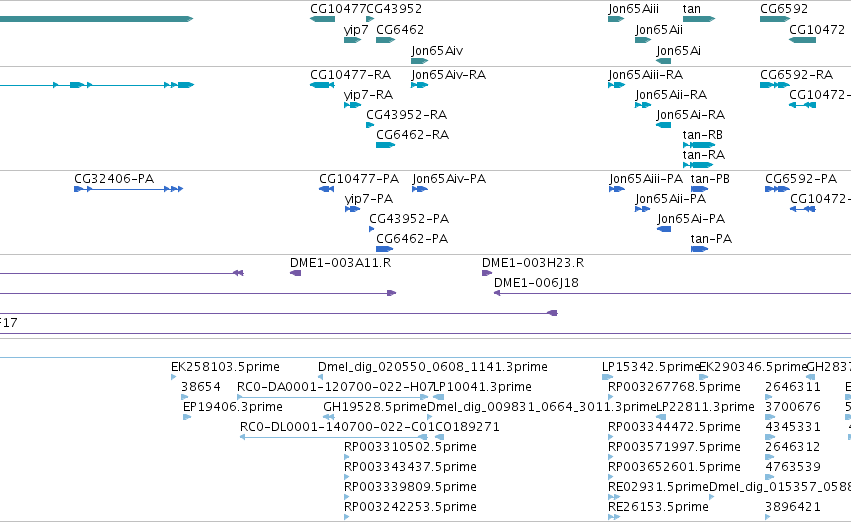Image resolution: width=851 pixels, height=522 pixels.
Task: Click the DME1-003H23.R clone label
Action: click(x=533, y=263)
